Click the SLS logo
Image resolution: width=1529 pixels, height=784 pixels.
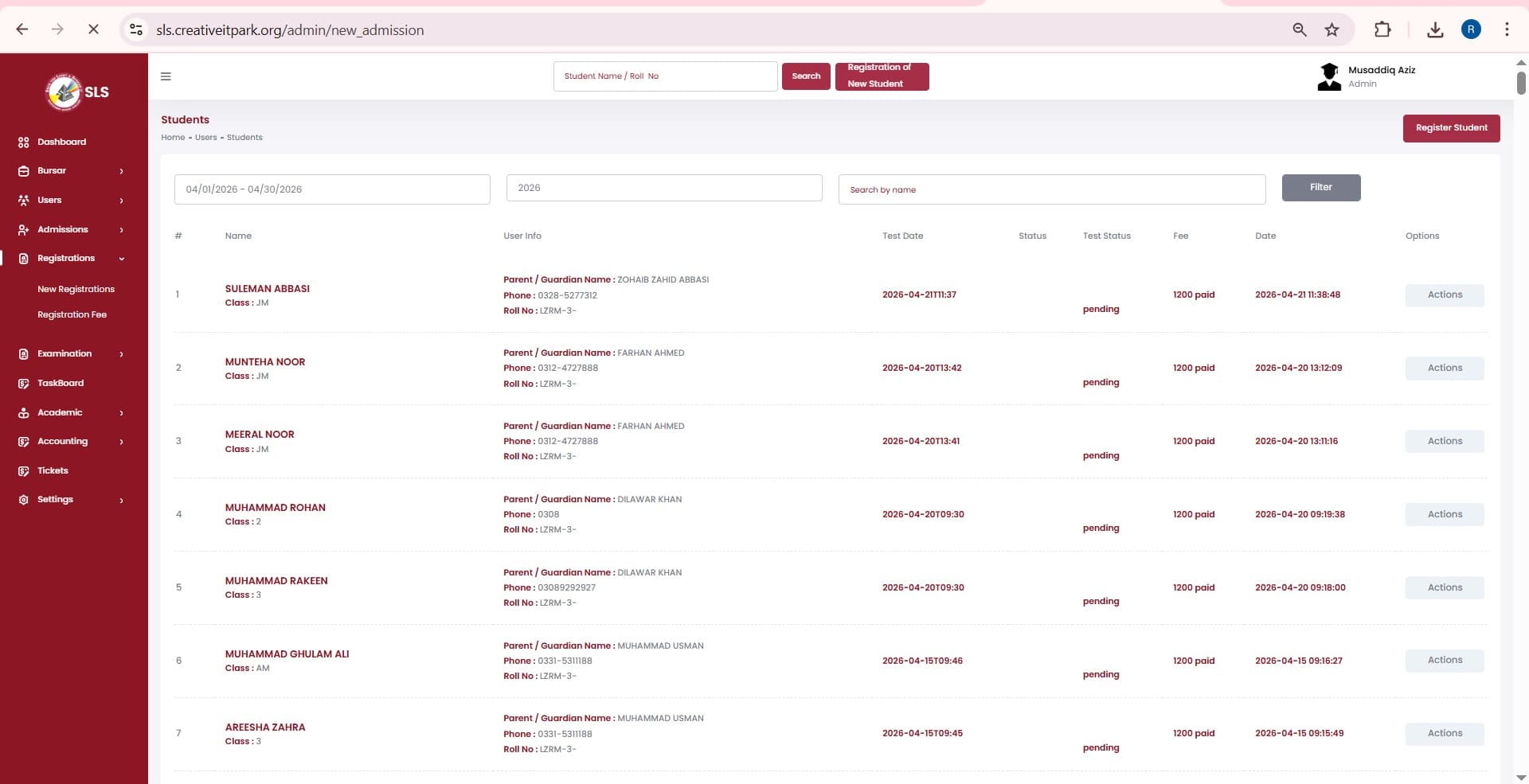[76, 92]
